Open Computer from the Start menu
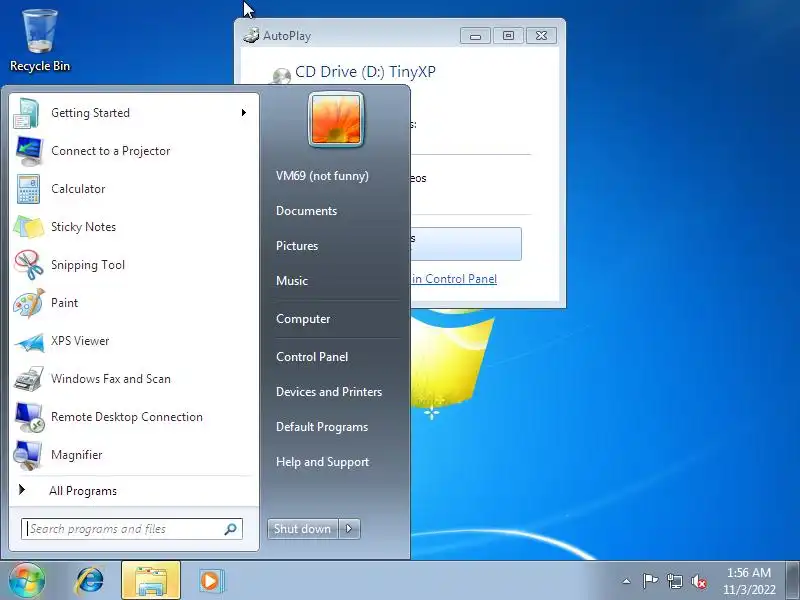This screenshot has height=600, width=800. coord(303,319)
